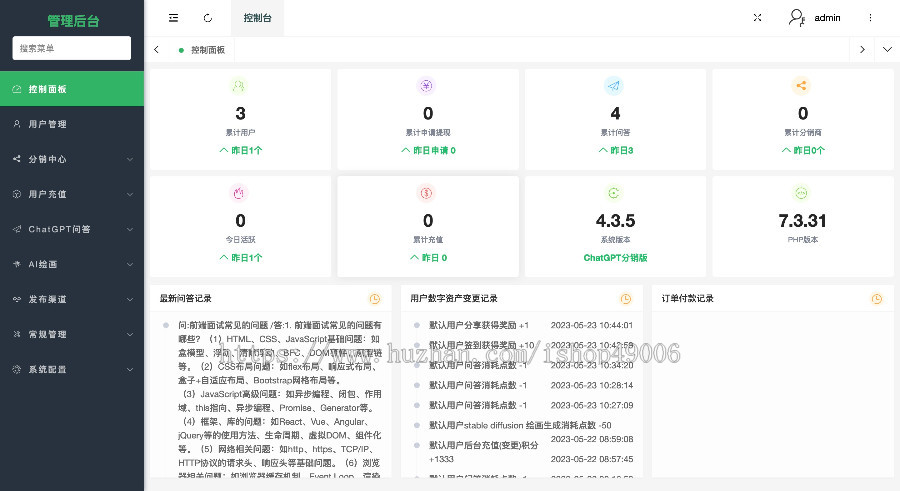
Task: Click the admin user avatar icon
Action: (x=796, y=18)
